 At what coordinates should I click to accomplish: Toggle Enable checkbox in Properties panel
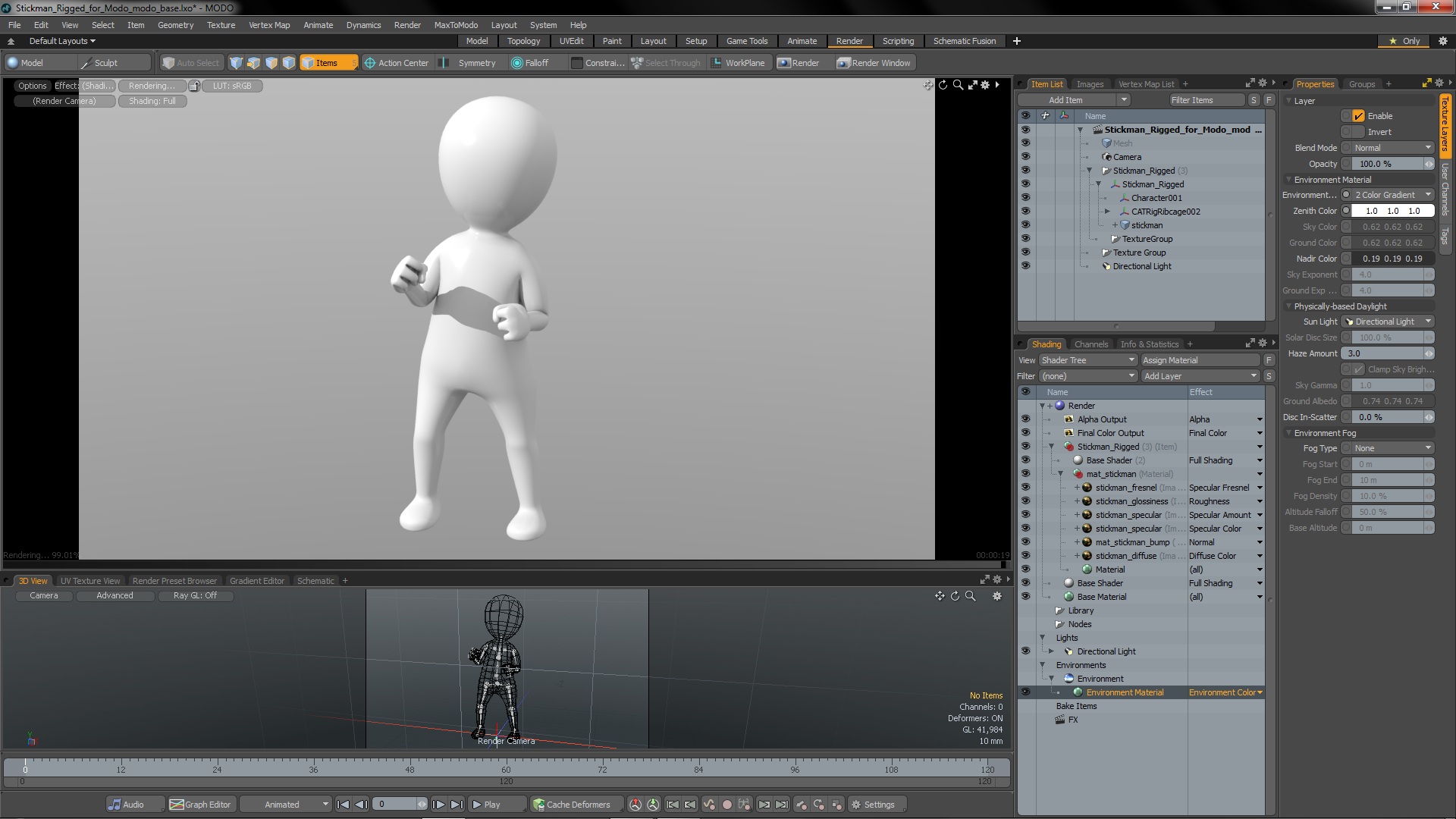1358,115
